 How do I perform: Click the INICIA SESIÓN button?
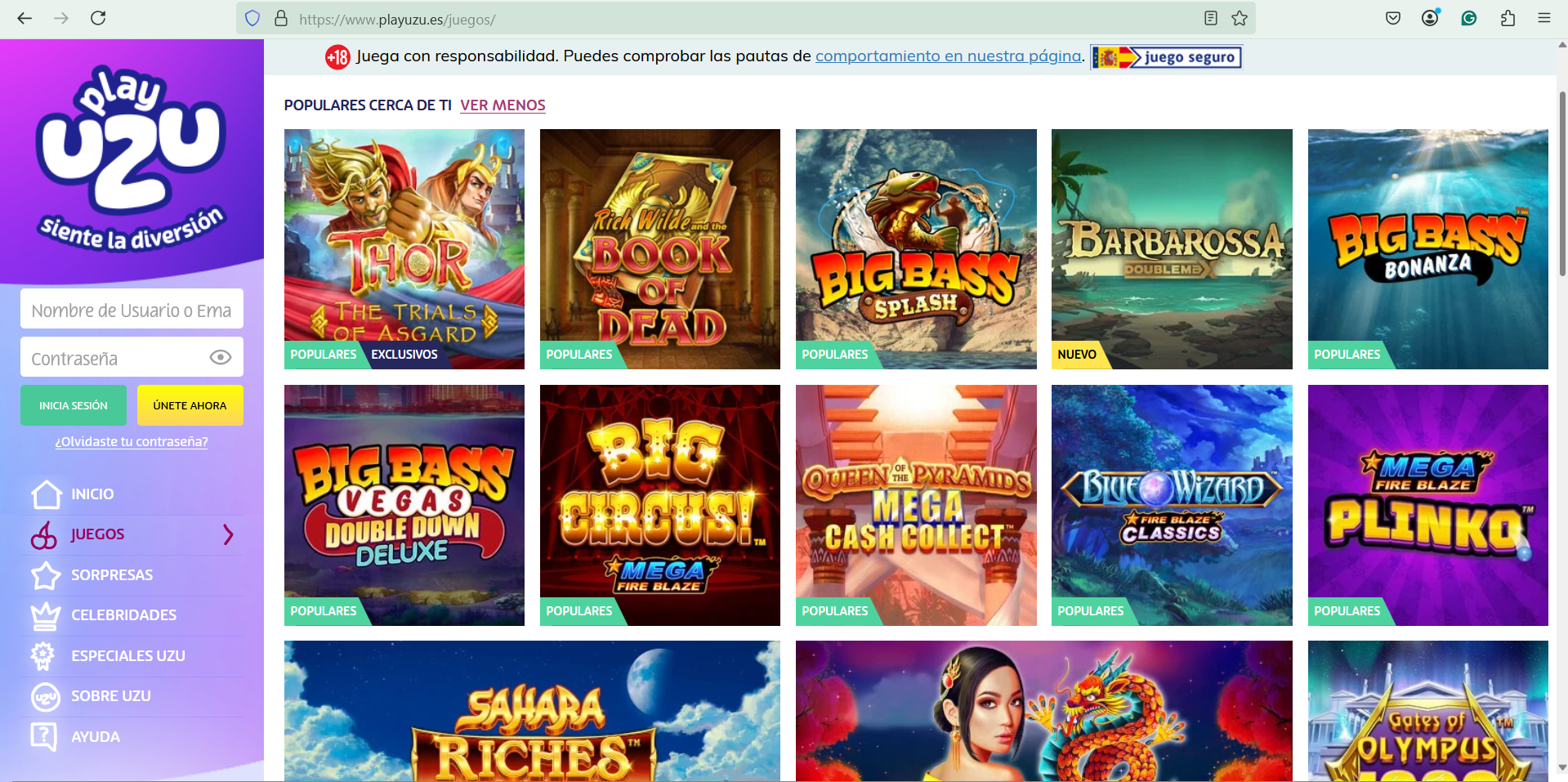coord(74,405)
